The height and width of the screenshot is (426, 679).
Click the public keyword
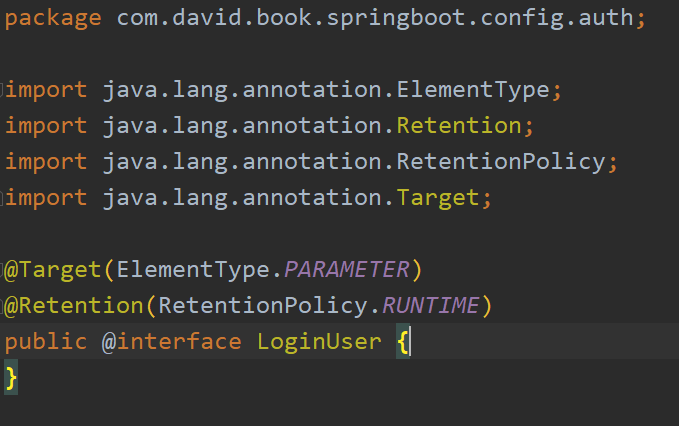pyautogui.click(x=46, y=342)
